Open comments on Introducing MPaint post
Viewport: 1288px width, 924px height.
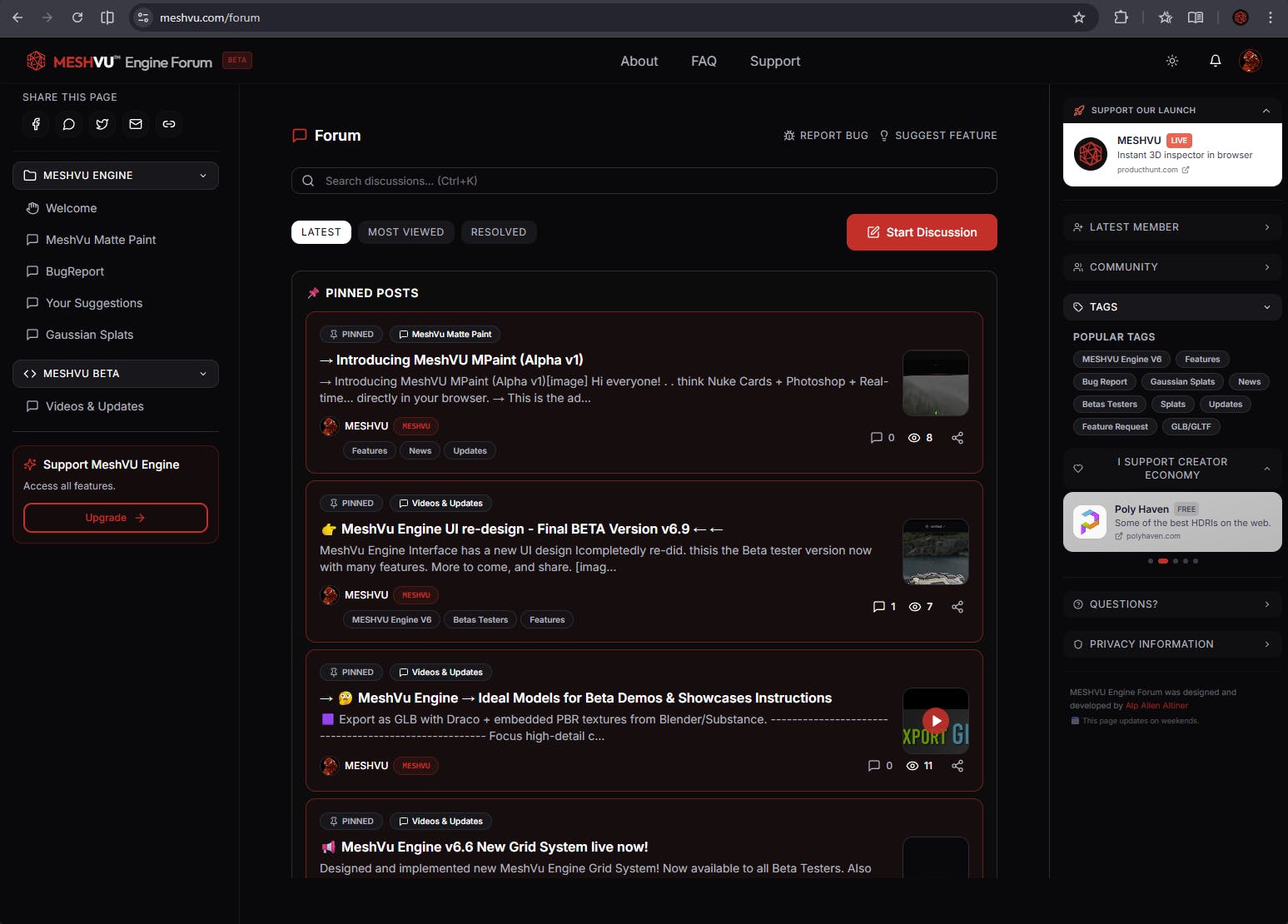[x=883, y=438]
